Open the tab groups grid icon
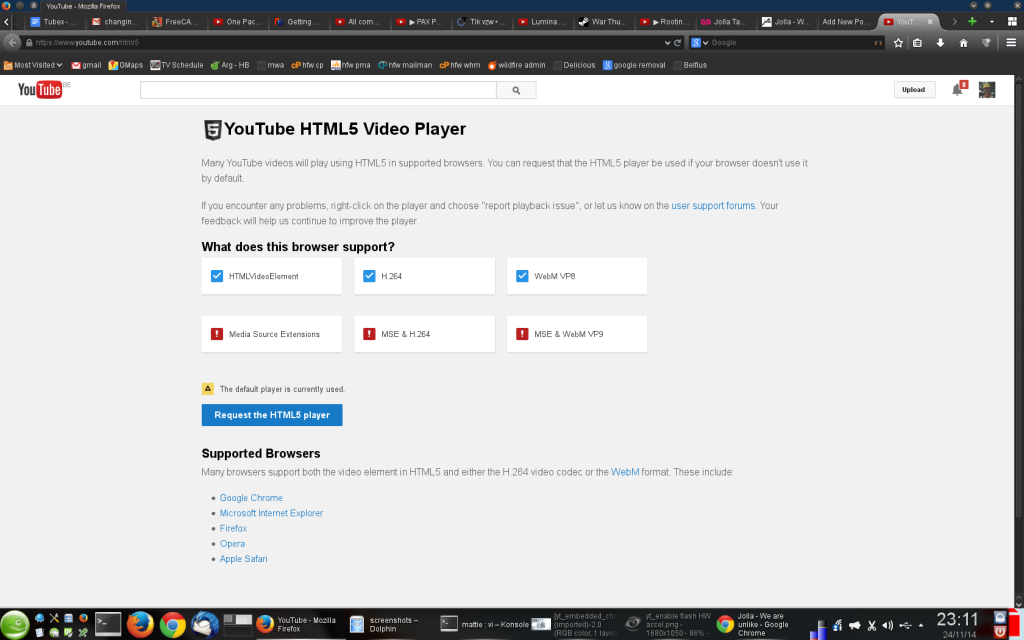The width and height of the screenshot is (1024, 640). coord(1012,22)
